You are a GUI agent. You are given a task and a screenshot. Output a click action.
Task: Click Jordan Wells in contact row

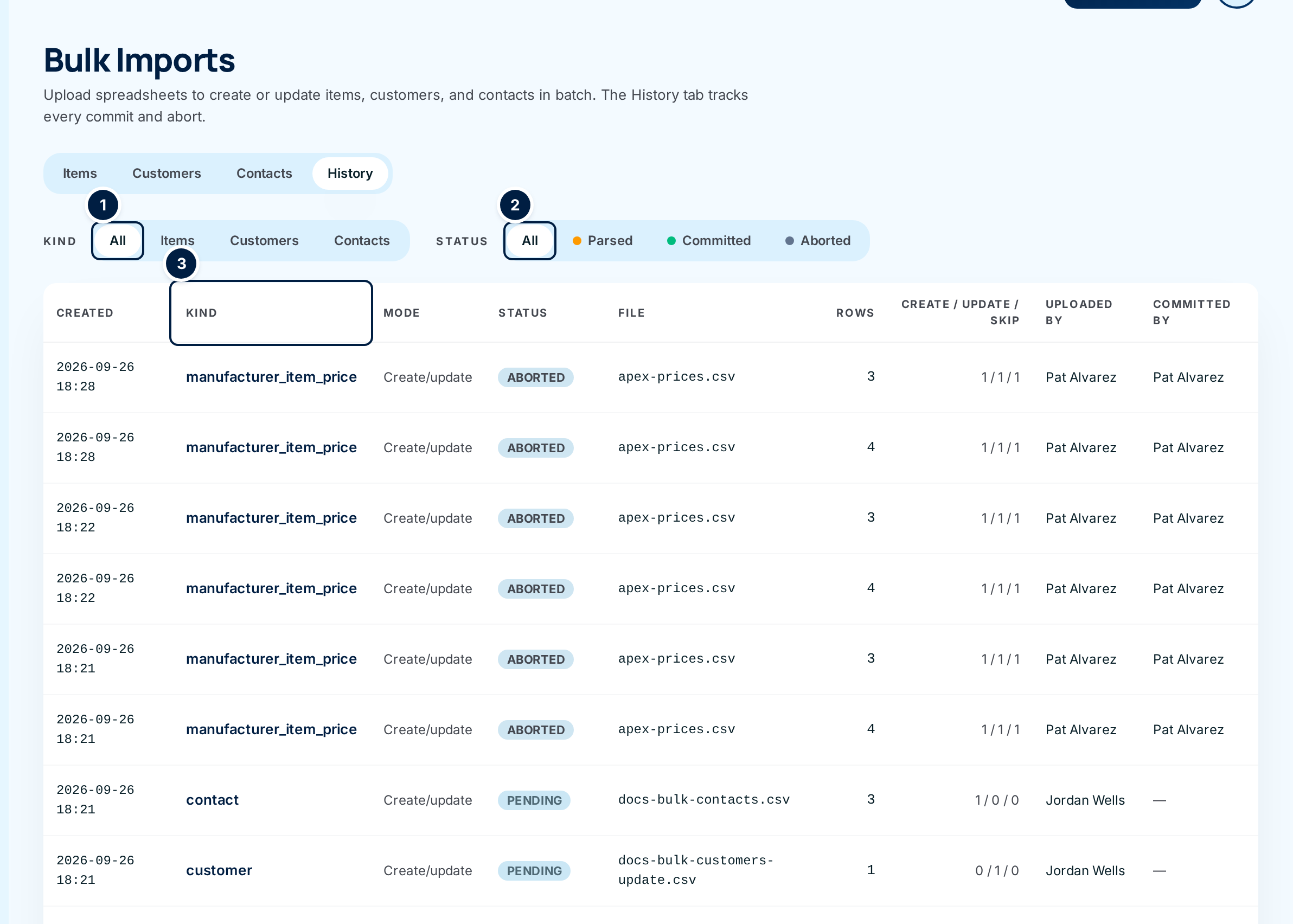coord(1085,800)
